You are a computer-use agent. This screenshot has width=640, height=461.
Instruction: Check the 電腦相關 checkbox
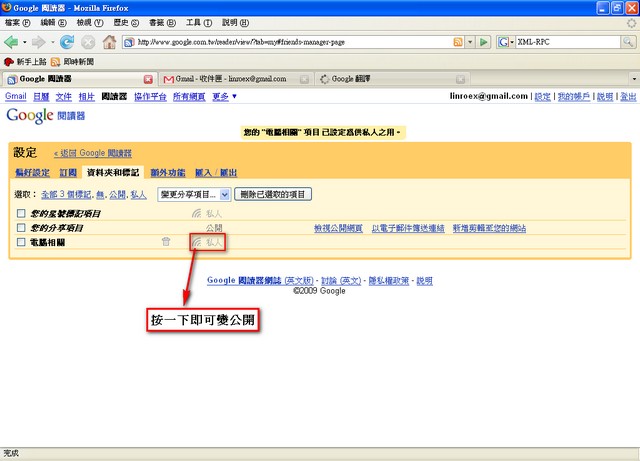click(21, 242)
